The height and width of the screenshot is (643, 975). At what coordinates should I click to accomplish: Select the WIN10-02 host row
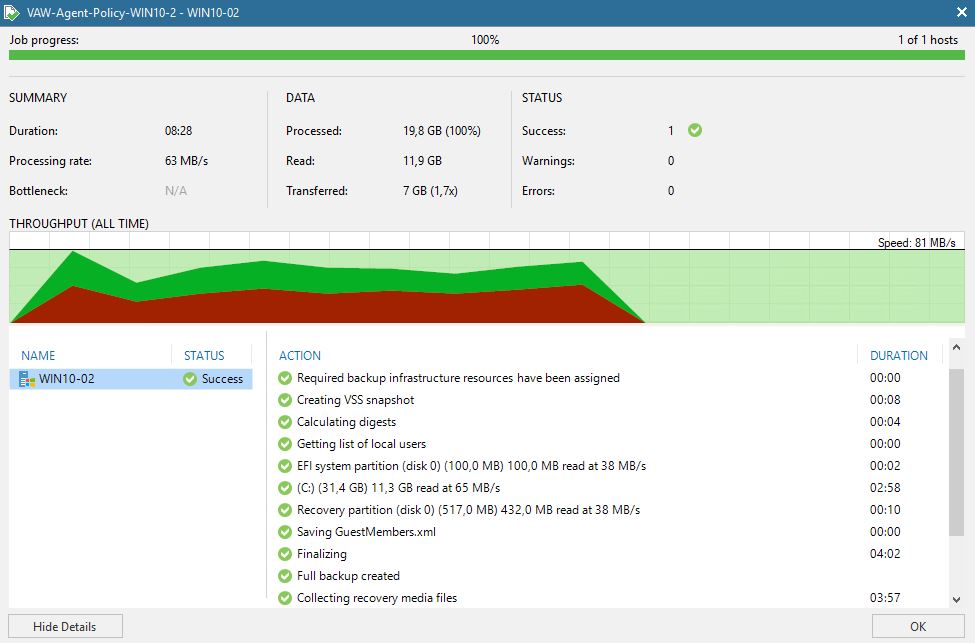131,379
